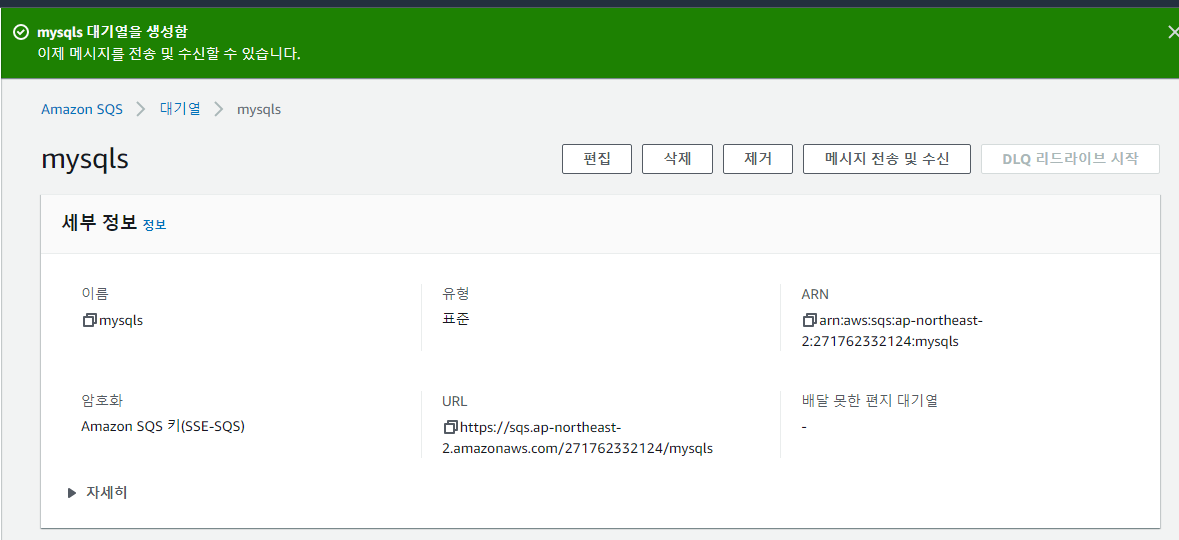Expand the 자세히 details section
The width and height of the screenshot is (1179, 540).
click(98, 493)
